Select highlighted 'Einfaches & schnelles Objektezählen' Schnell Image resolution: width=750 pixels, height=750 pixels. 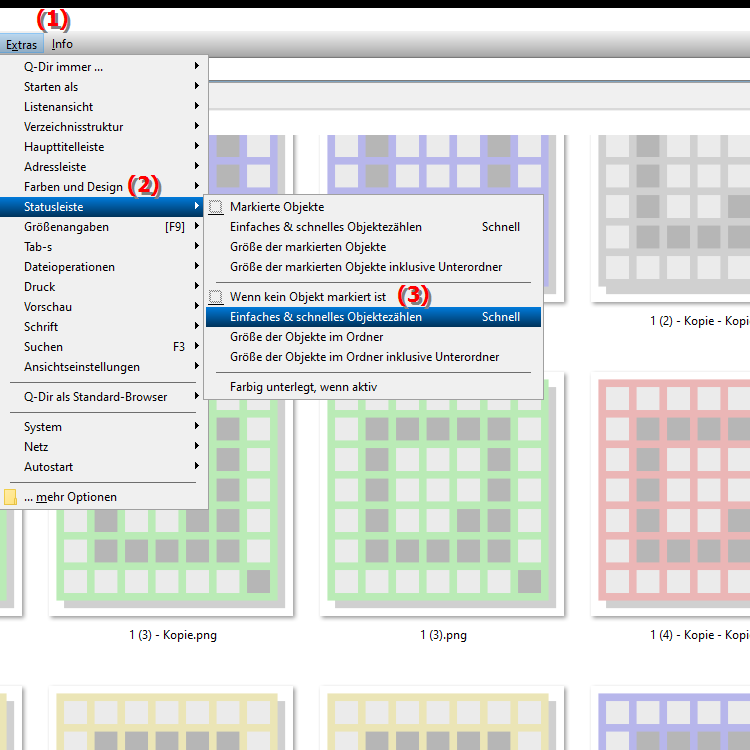point(374,317)
